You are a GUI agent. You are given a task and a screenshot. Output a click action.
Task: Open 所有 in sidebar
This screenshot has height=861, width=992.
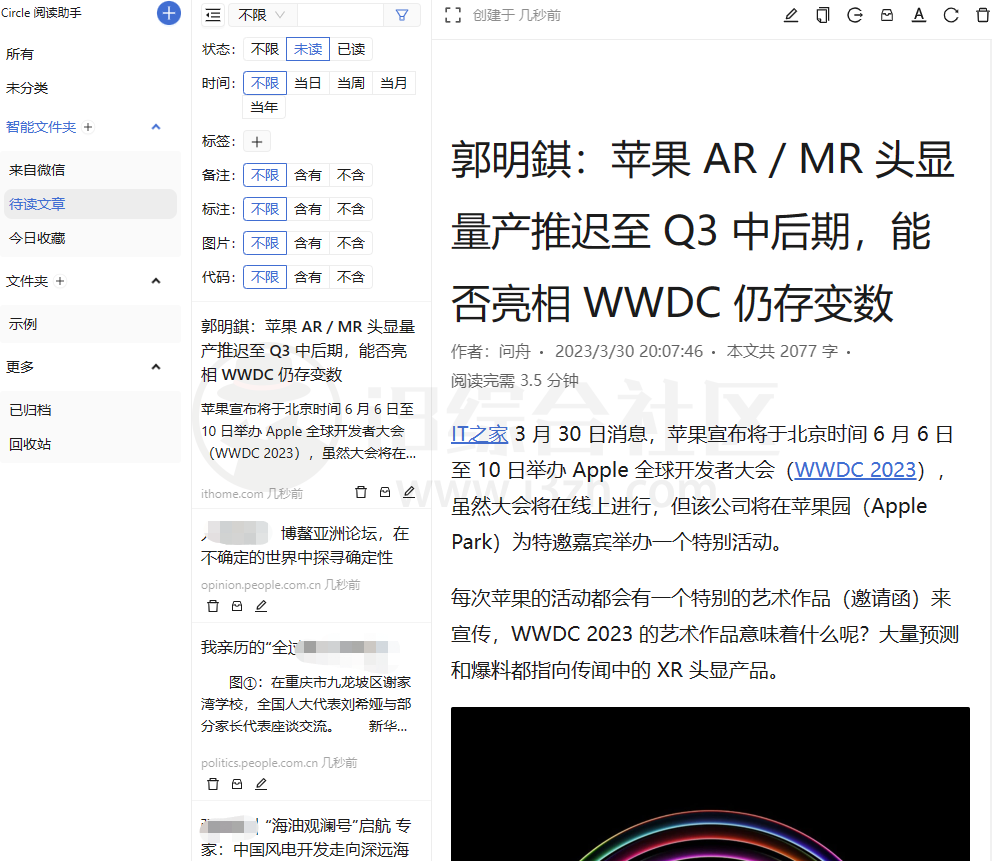pyautogui.click(x=20, y=54)
